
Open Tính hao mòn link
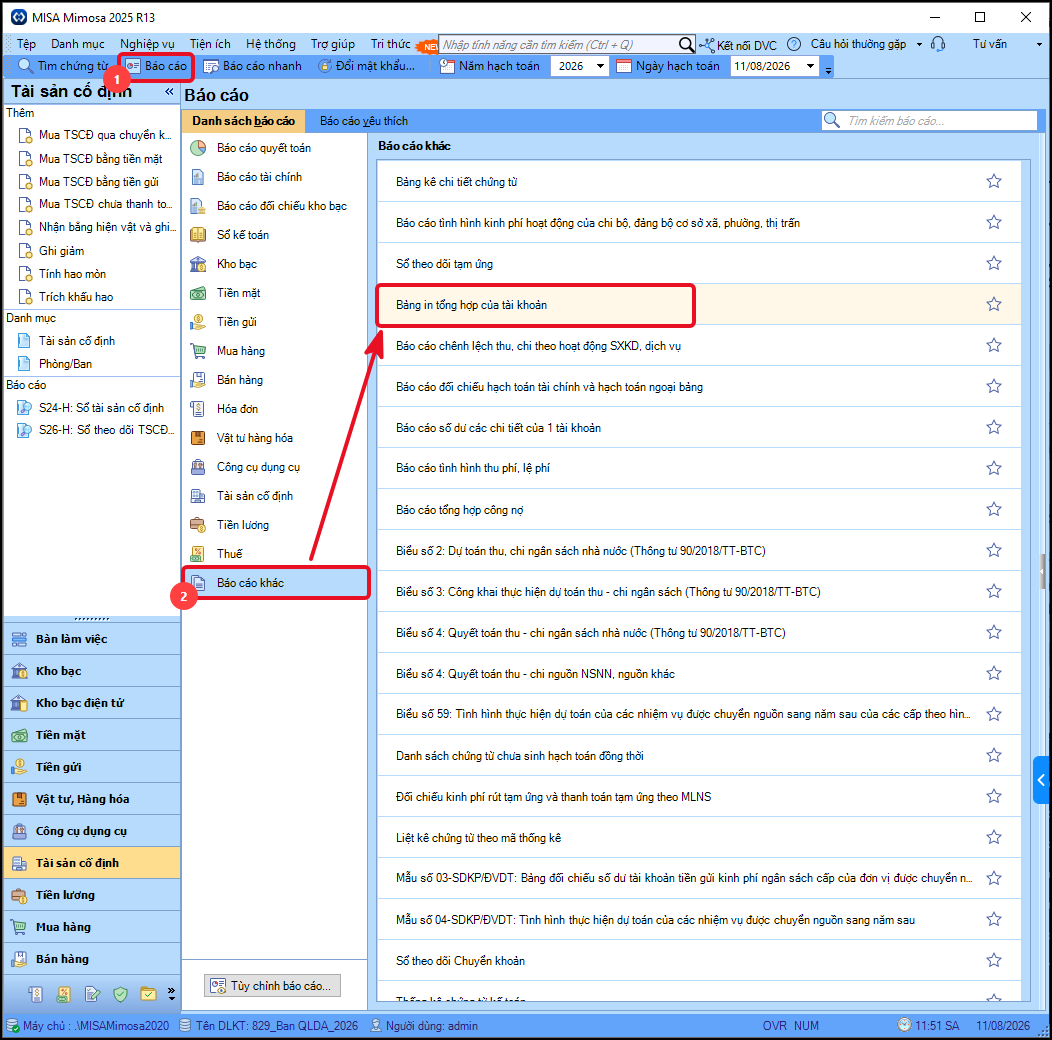72,274
